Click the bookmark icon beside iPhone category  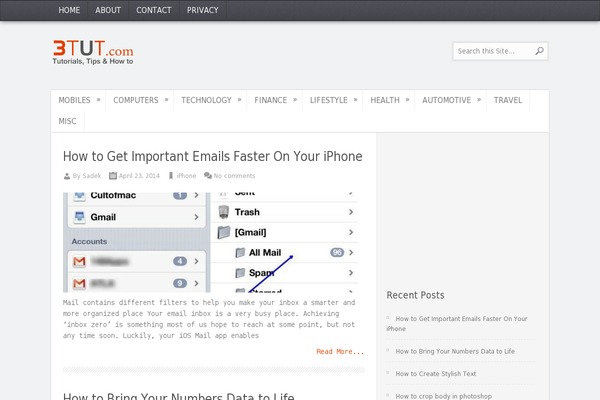click(x=171, y=176)
